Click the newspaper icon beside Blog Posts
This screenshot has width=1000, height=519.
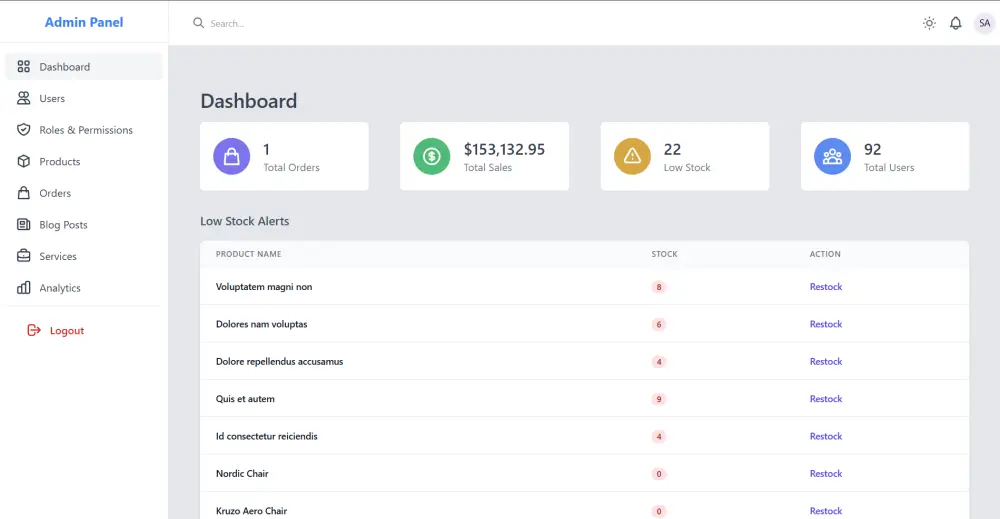24,224
